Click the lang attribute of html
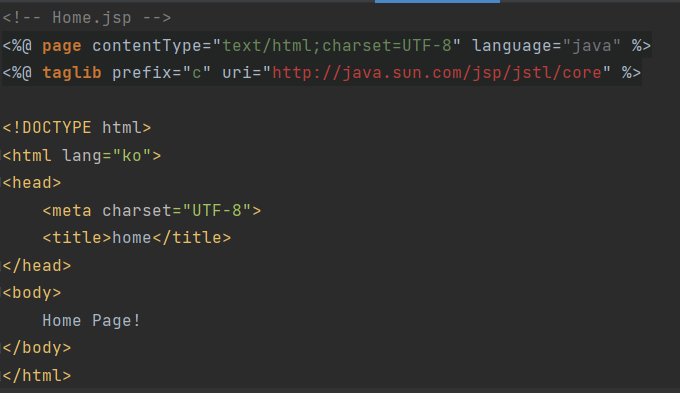 [82, 155]
